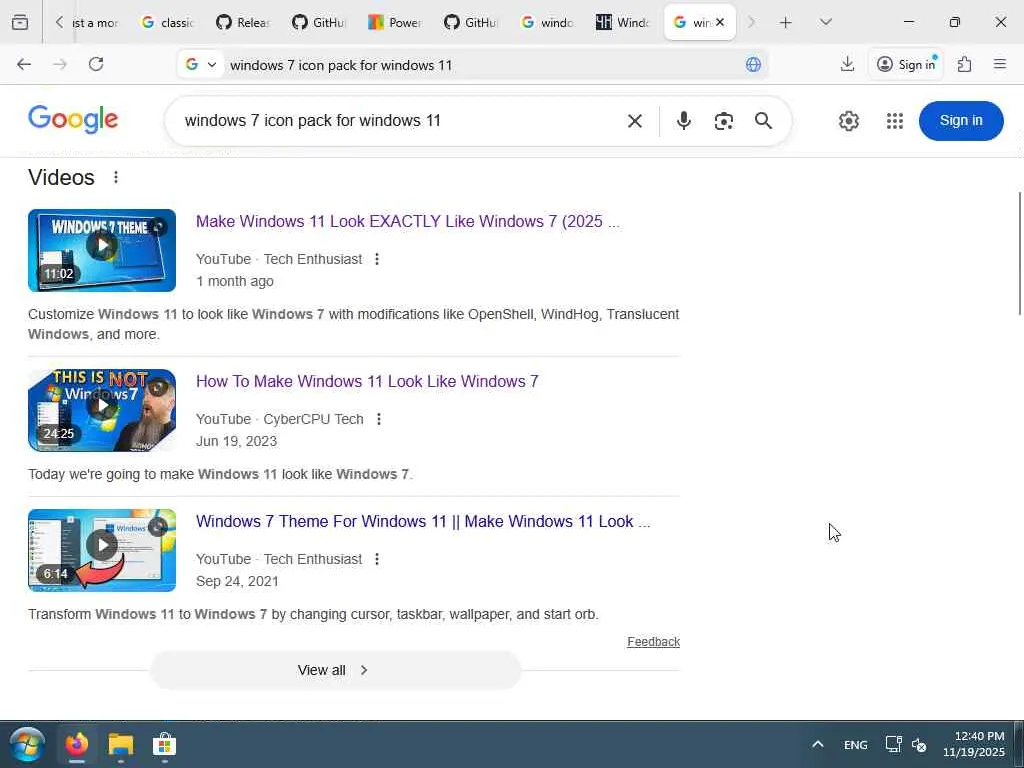Screen dimensions: 1024x768
Task: Switch to the 'classic' Google tab
Action: pos(168,22)
